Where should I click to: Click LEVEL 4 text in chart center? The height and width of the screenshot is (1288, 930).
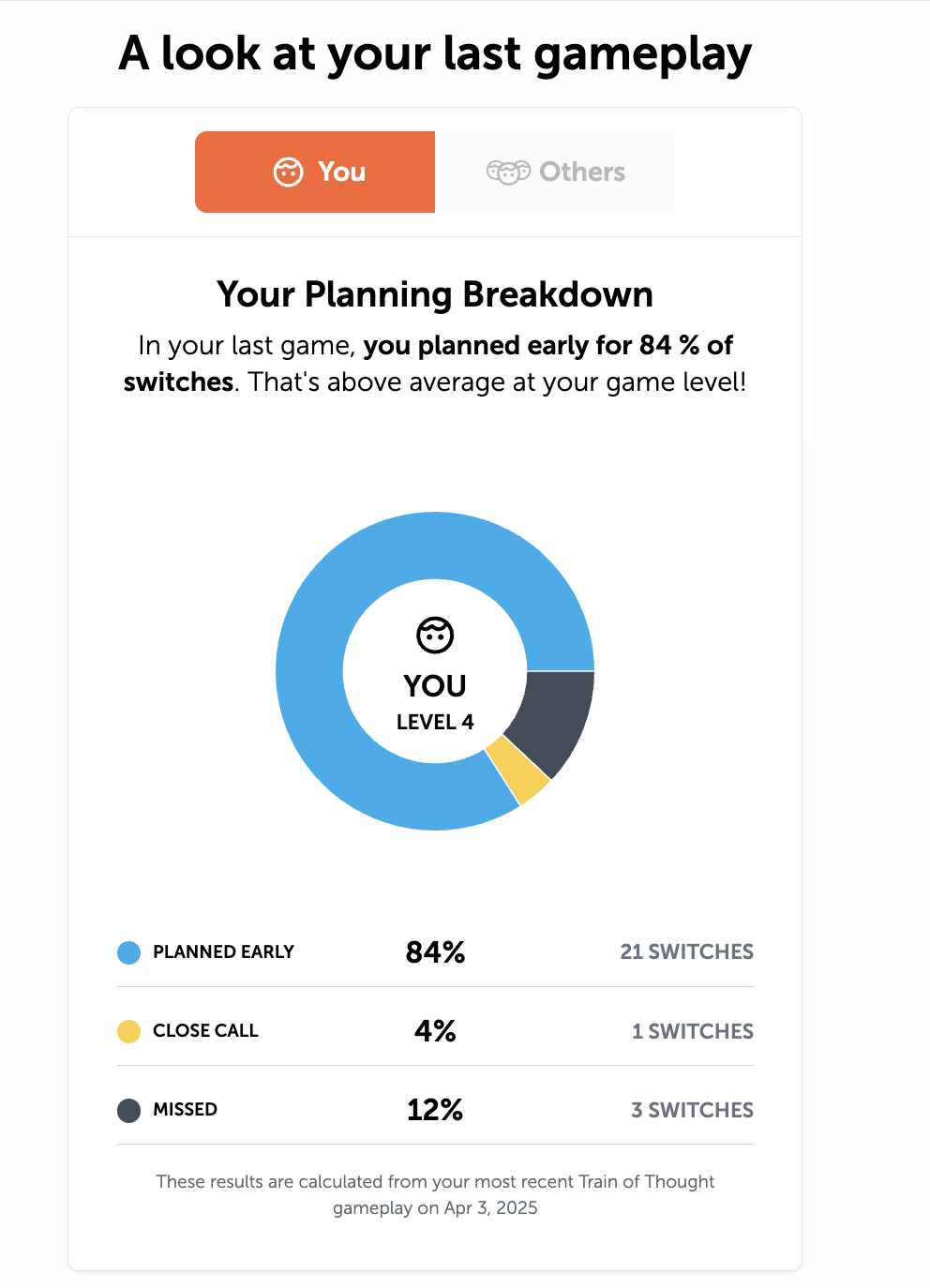[435, 722]
